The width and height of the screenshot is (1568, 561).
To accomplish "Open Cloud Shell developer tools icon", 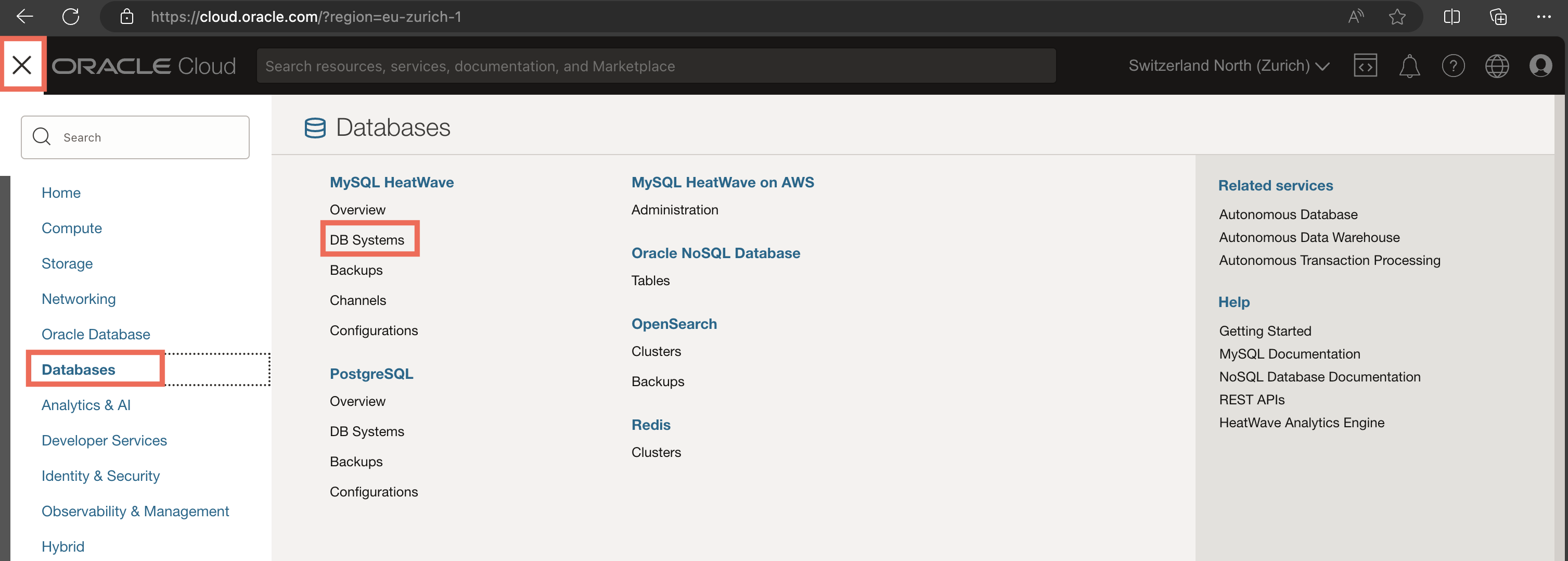I will pos(1365,65).
